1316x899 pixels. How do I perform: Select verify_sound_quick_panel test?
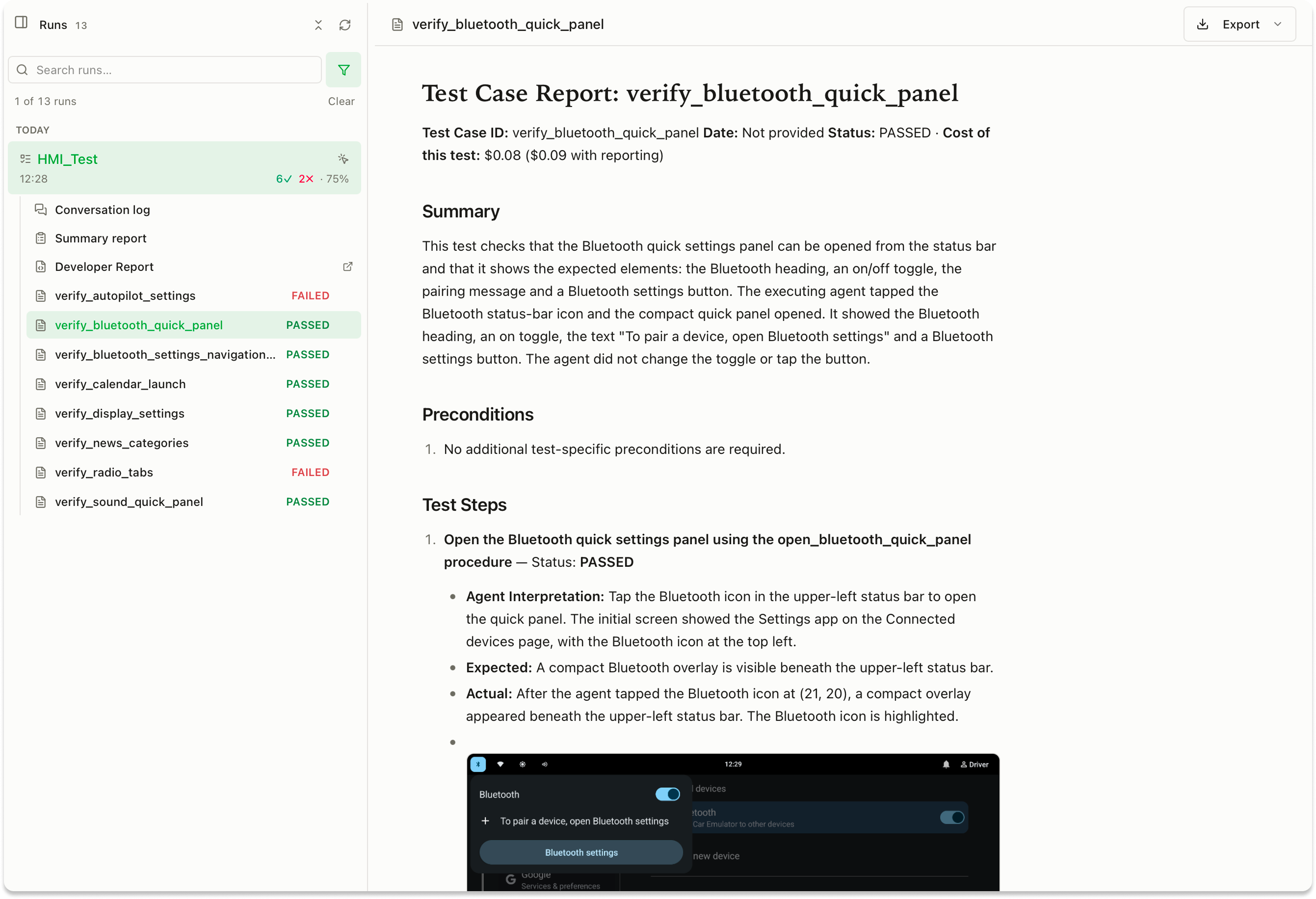pos(194,502)
